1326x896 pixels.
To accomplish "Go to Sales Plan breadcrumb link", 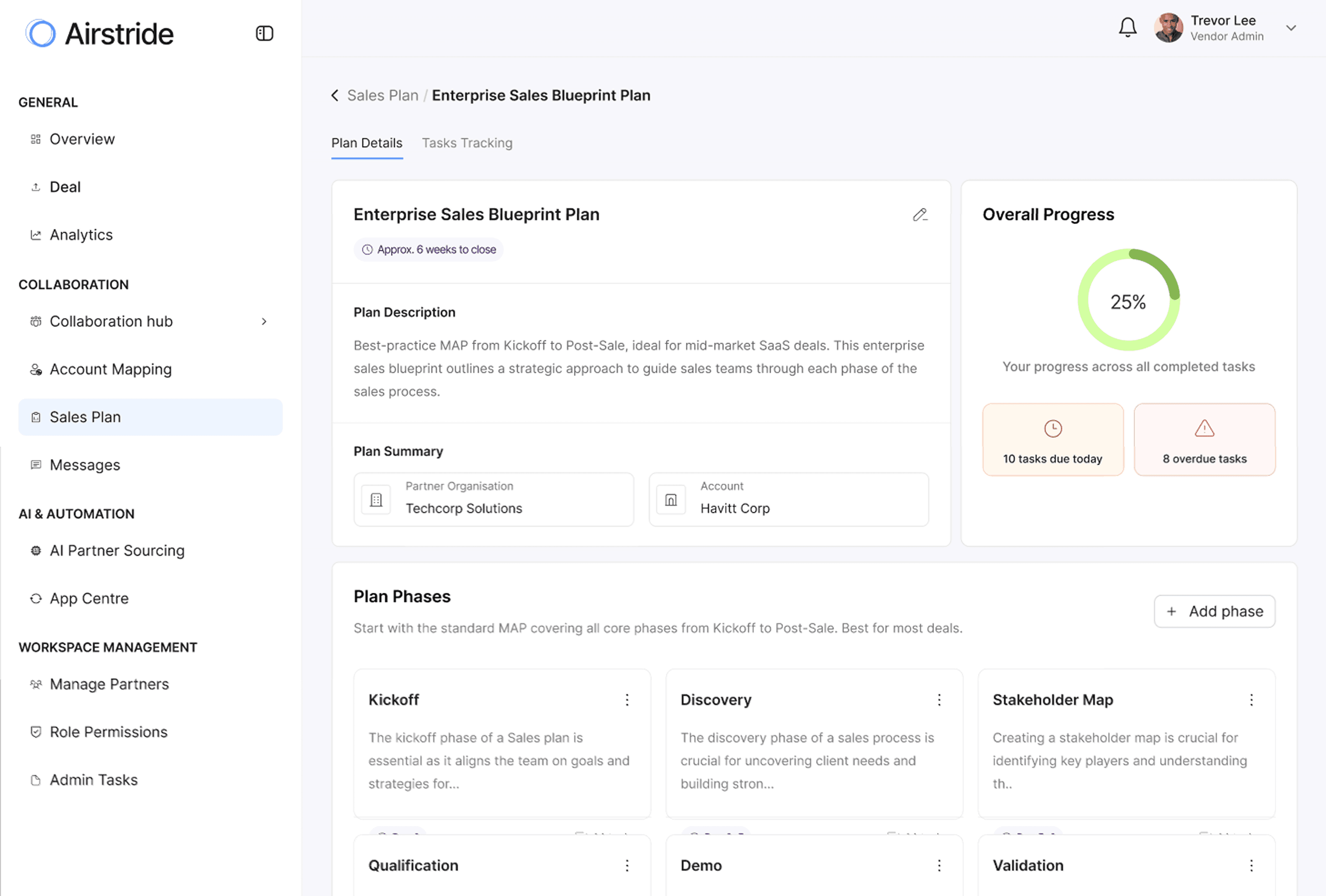I will click(x=382, y=95).
